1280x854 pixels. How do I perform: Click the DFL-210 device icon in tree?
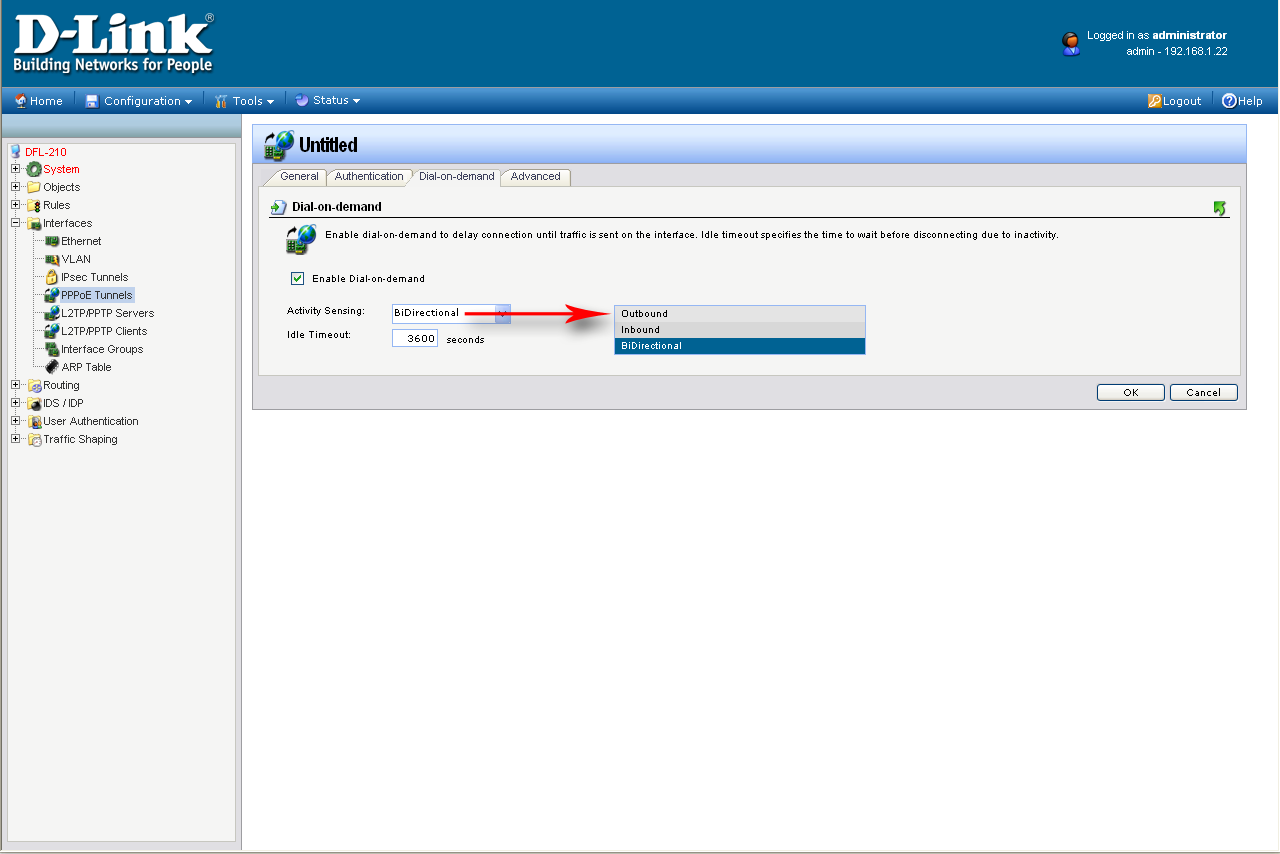(x=15, y=152)
